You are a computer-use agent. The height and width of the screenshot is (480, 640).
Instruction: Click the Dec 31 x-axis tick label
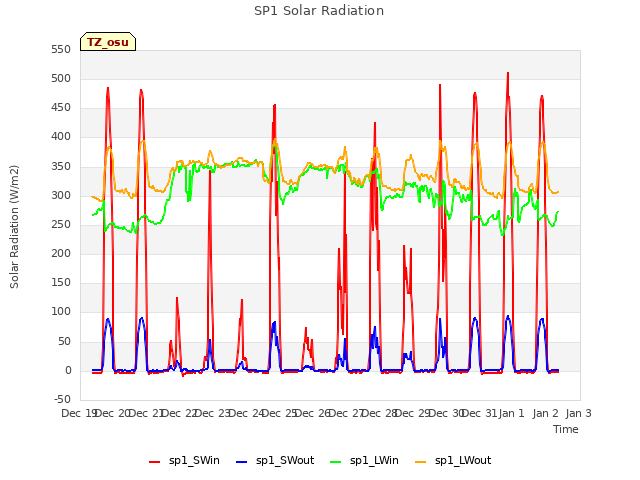pyautogui.click(x=478, y=413)
